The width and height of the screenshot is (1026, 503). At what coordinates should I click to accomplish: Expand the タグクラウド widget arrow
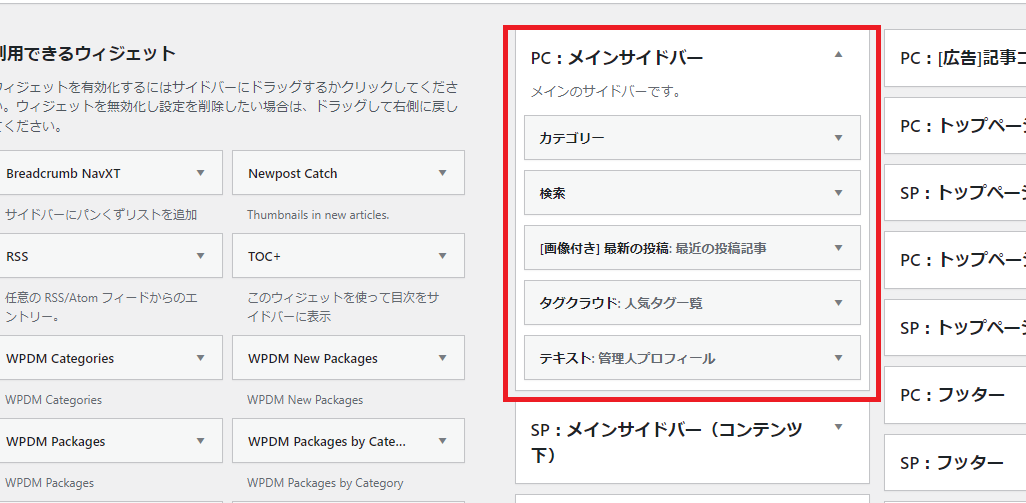click(x=838, y=303)
